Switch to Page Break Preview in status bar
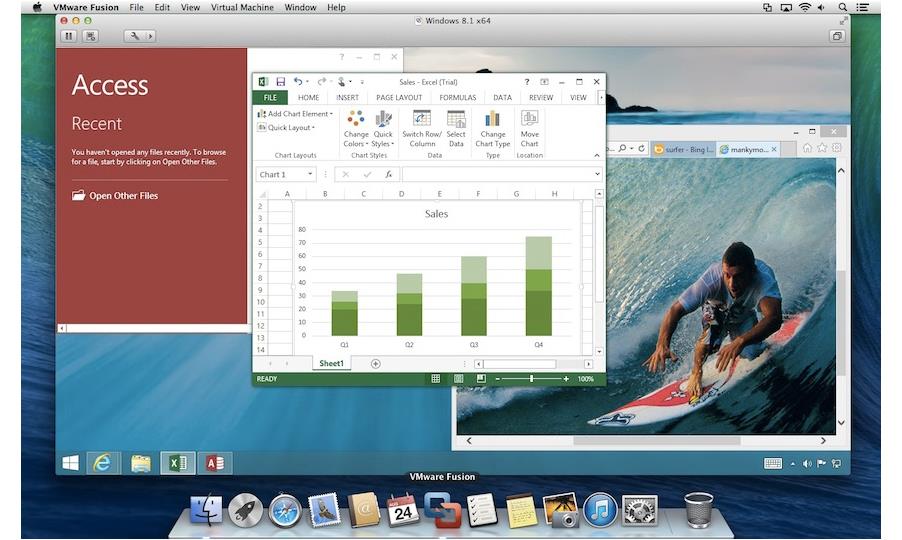This screenshot has height=540, width=902. click(x=481, y=378)
